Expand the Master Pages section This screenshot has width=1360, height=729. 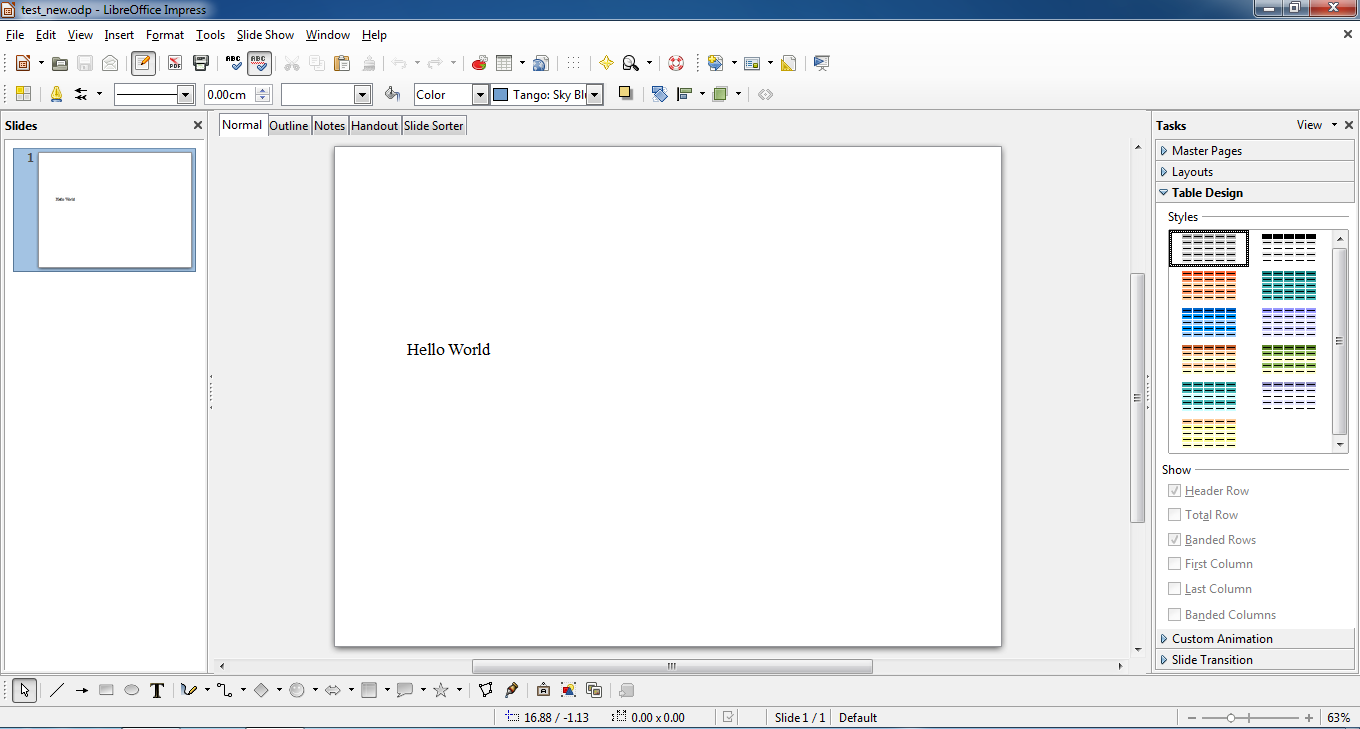pos(1206,151)
